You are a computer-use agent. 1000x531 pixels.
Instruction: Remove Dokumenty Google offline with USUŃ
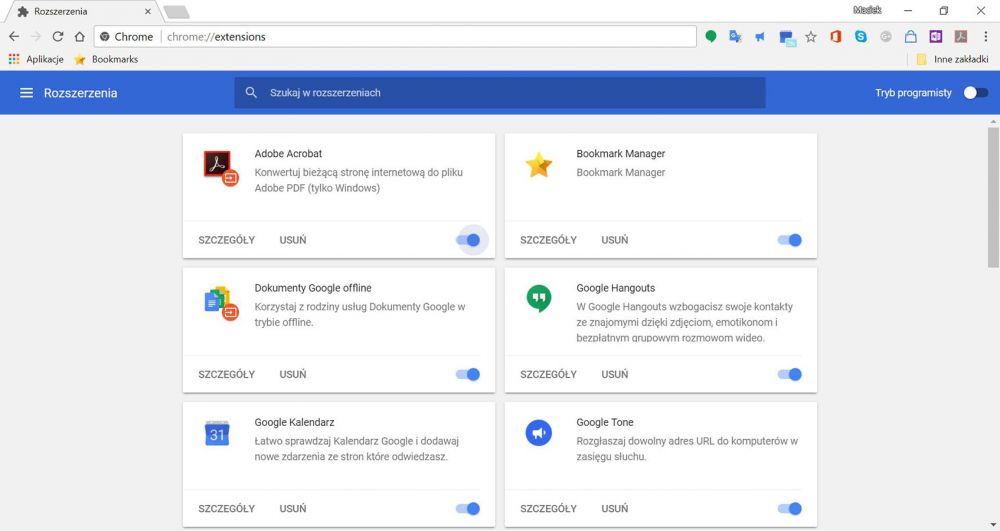[293, 374]
